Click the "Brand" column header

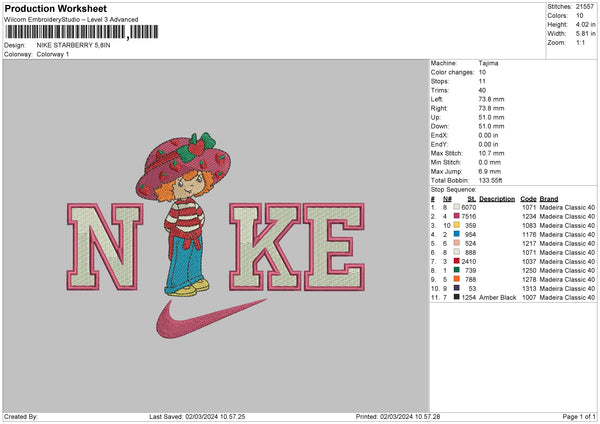point(549,199)
